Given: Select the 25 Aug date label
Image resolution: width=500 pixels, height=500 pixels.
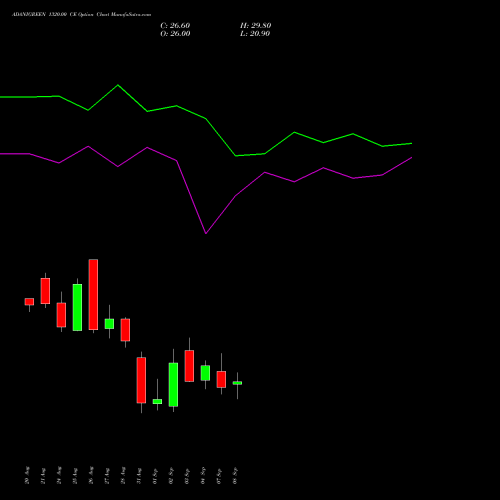Looking at the screenshot, I should [75, 476].
